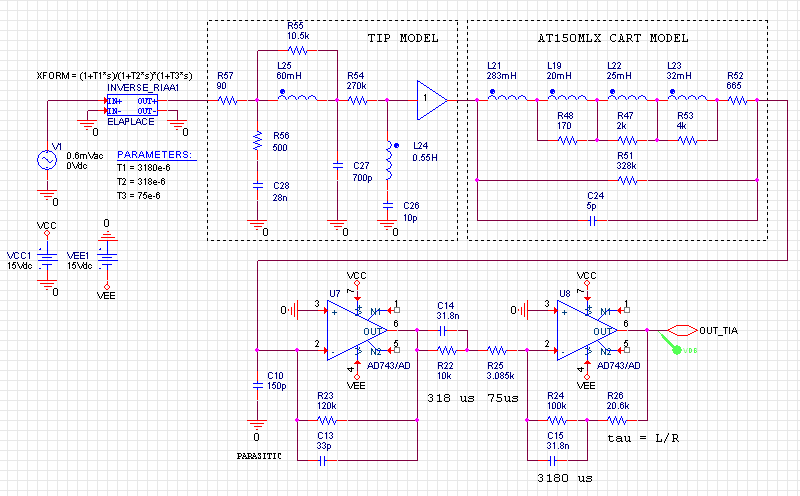Select the VEE1 15Vdc battery symbol

coord(107,260)
